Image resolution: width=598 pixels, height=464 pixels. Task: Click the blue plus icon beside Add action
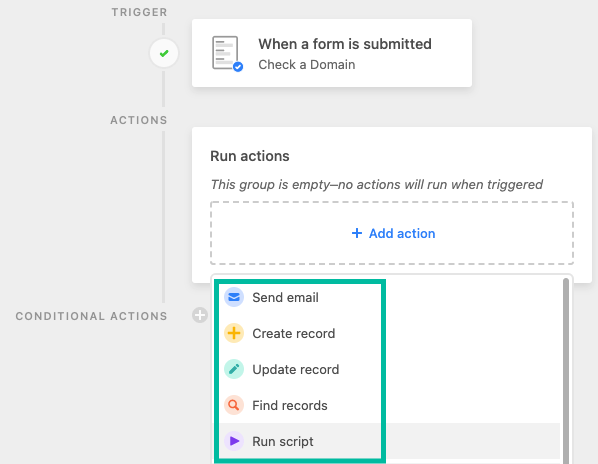[357, 233]
